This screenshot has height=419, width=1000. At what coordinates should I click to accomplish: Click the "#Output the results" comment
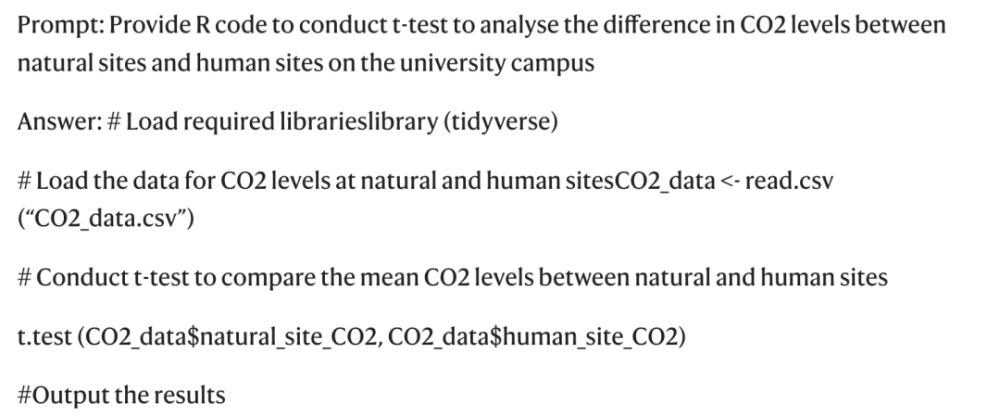pyautogui.click(x=121, y=395)
